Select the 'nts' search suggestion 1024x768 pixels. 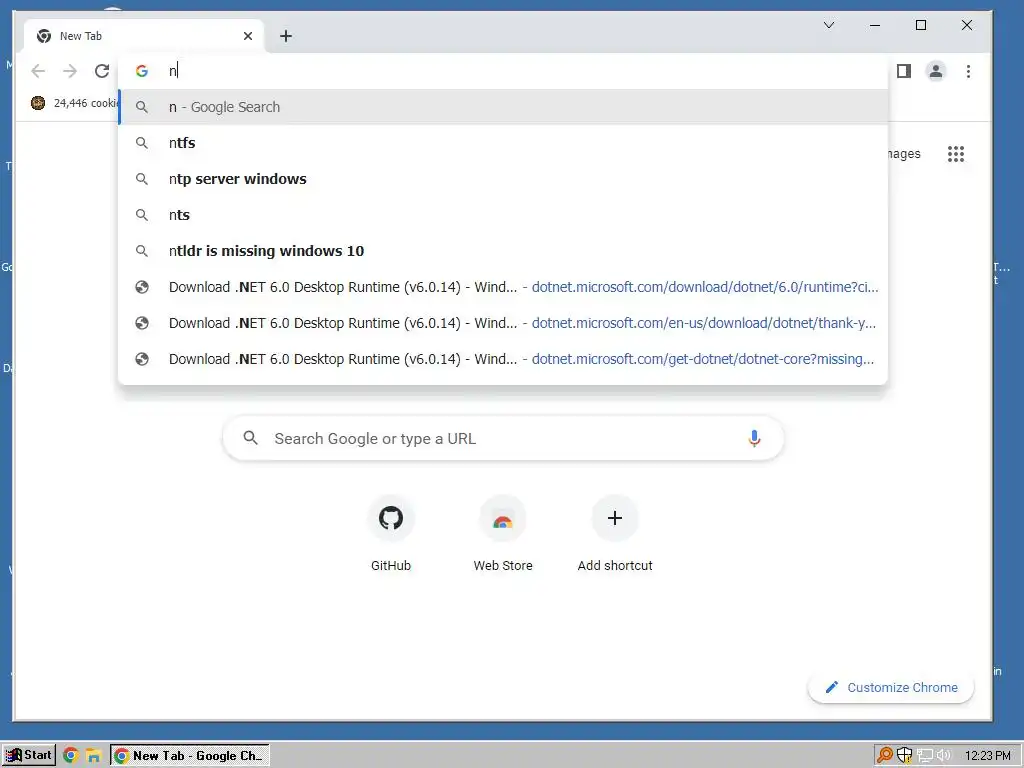click(503, 215)
